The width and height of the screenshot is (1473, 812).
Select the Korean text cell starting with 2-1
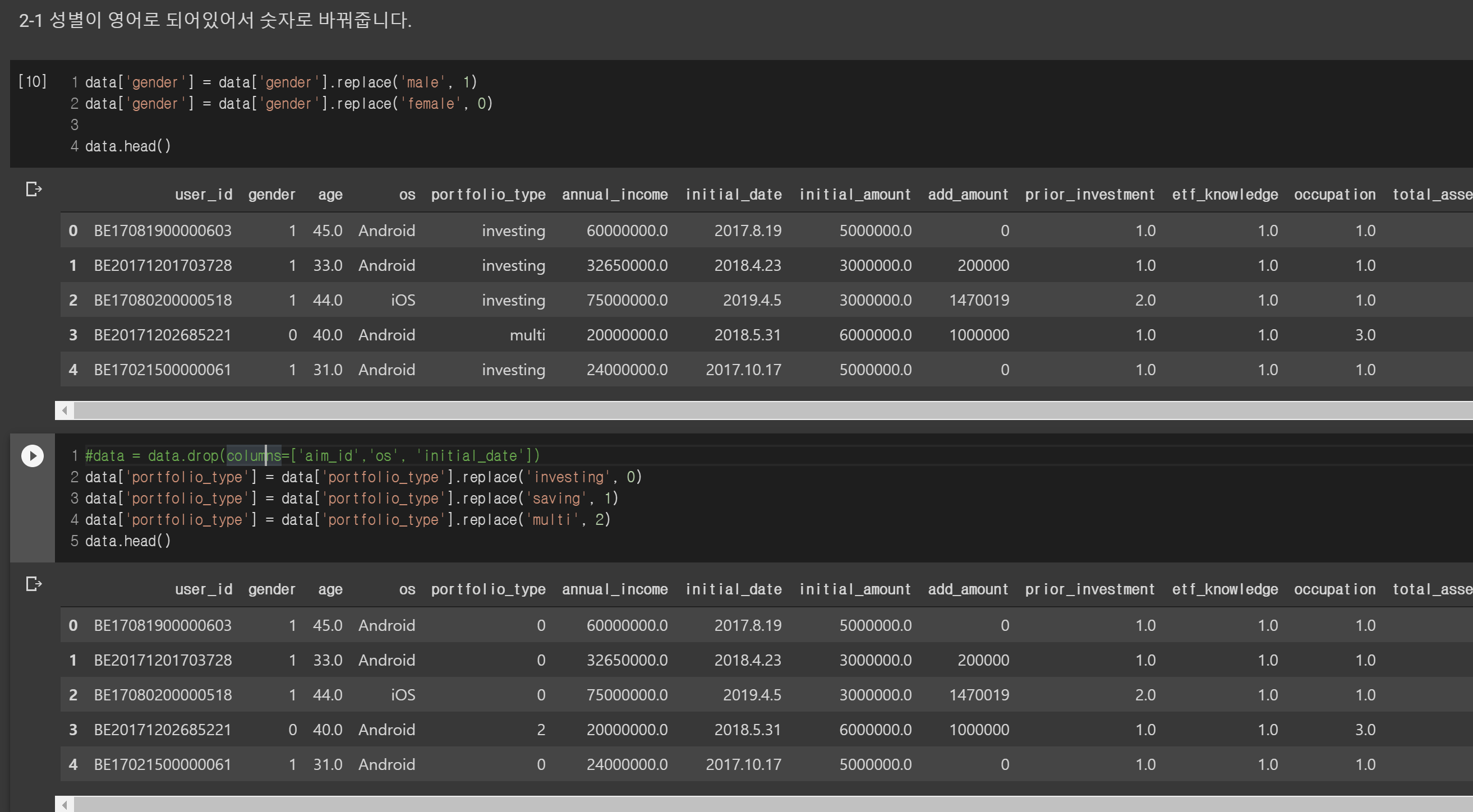(215, 21)
